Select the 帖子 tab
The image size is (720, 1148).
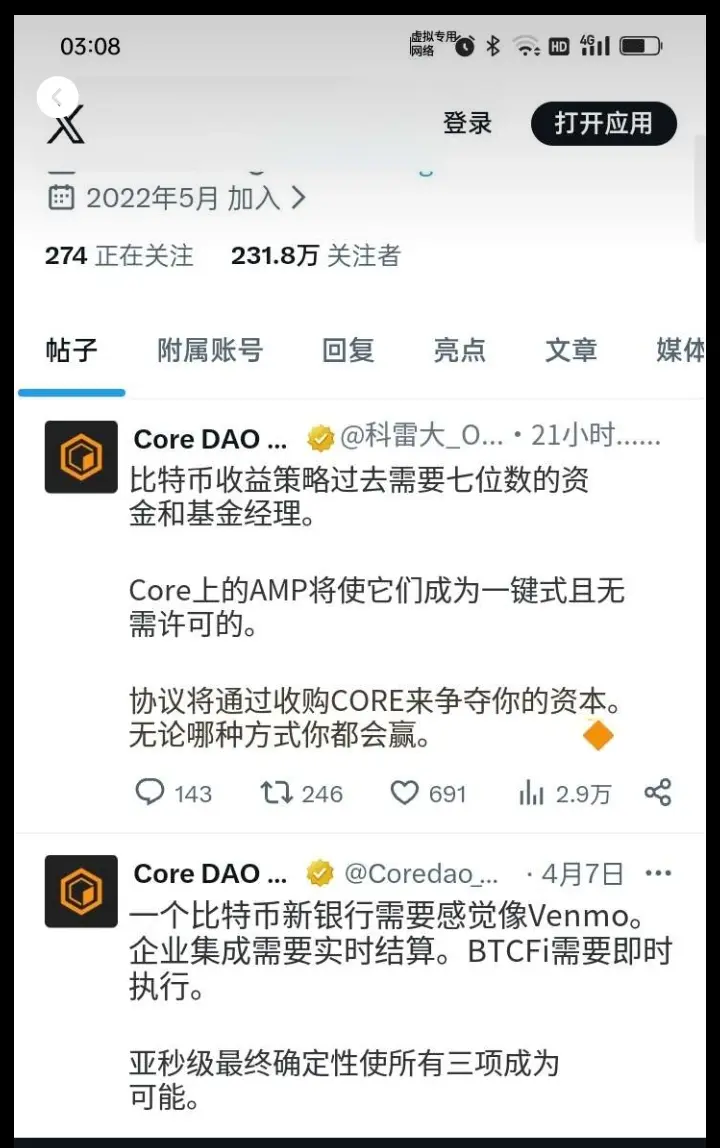click(71, 350)
